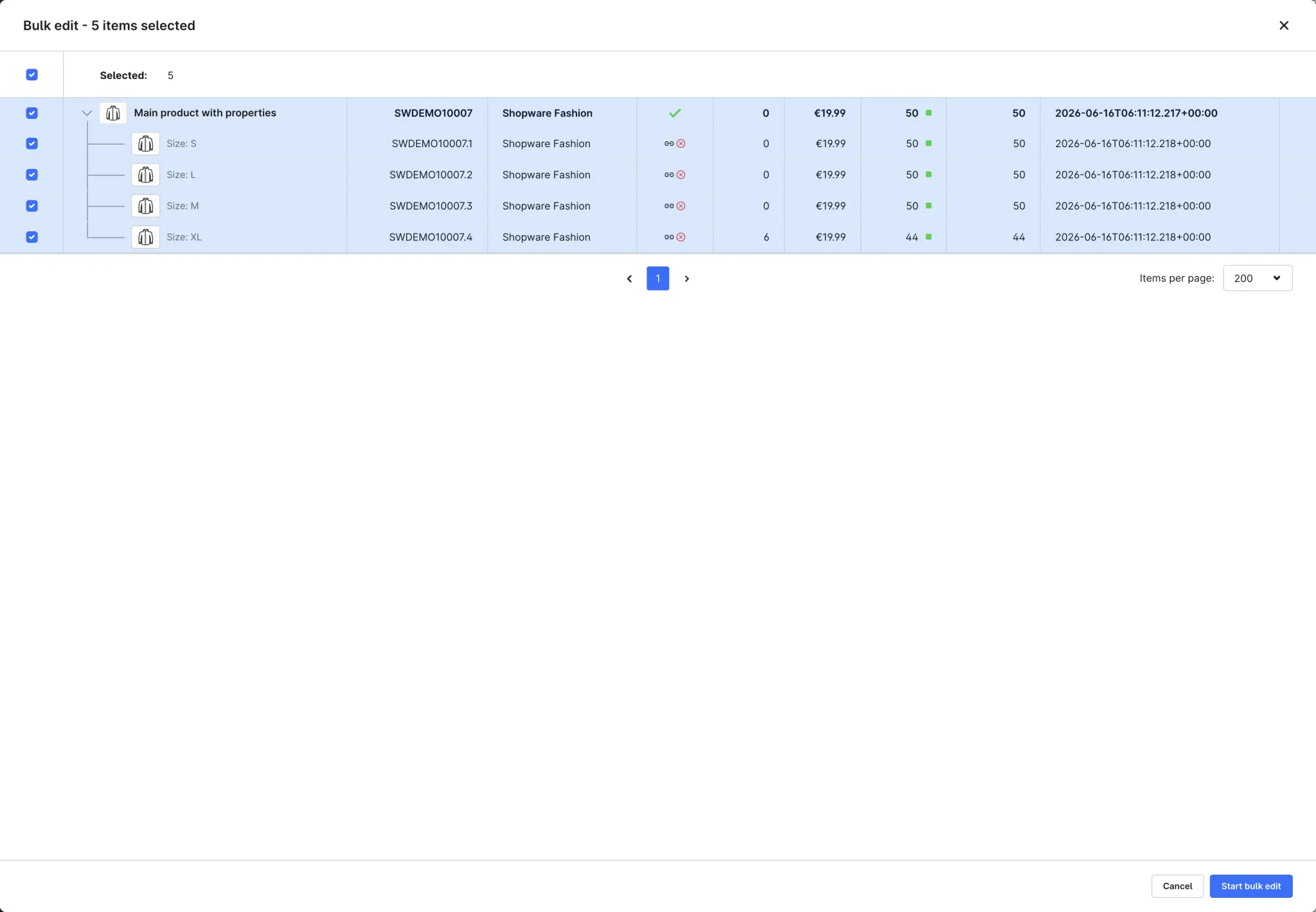The image size is (1316, 912).
Task: Click red inactive icon in SWDEMO10007.3 row
Action: [681, 206]
